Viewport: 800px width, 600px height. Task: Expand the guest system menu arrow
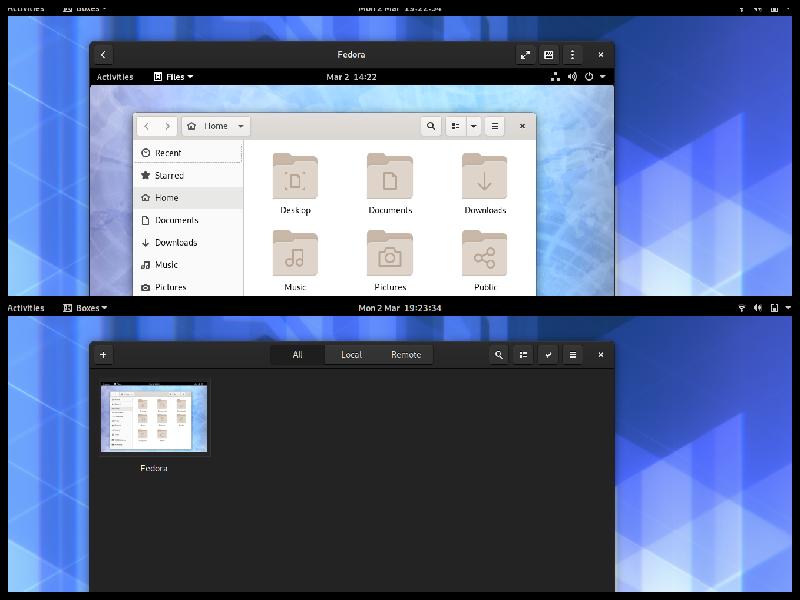(x=603, y=77)
